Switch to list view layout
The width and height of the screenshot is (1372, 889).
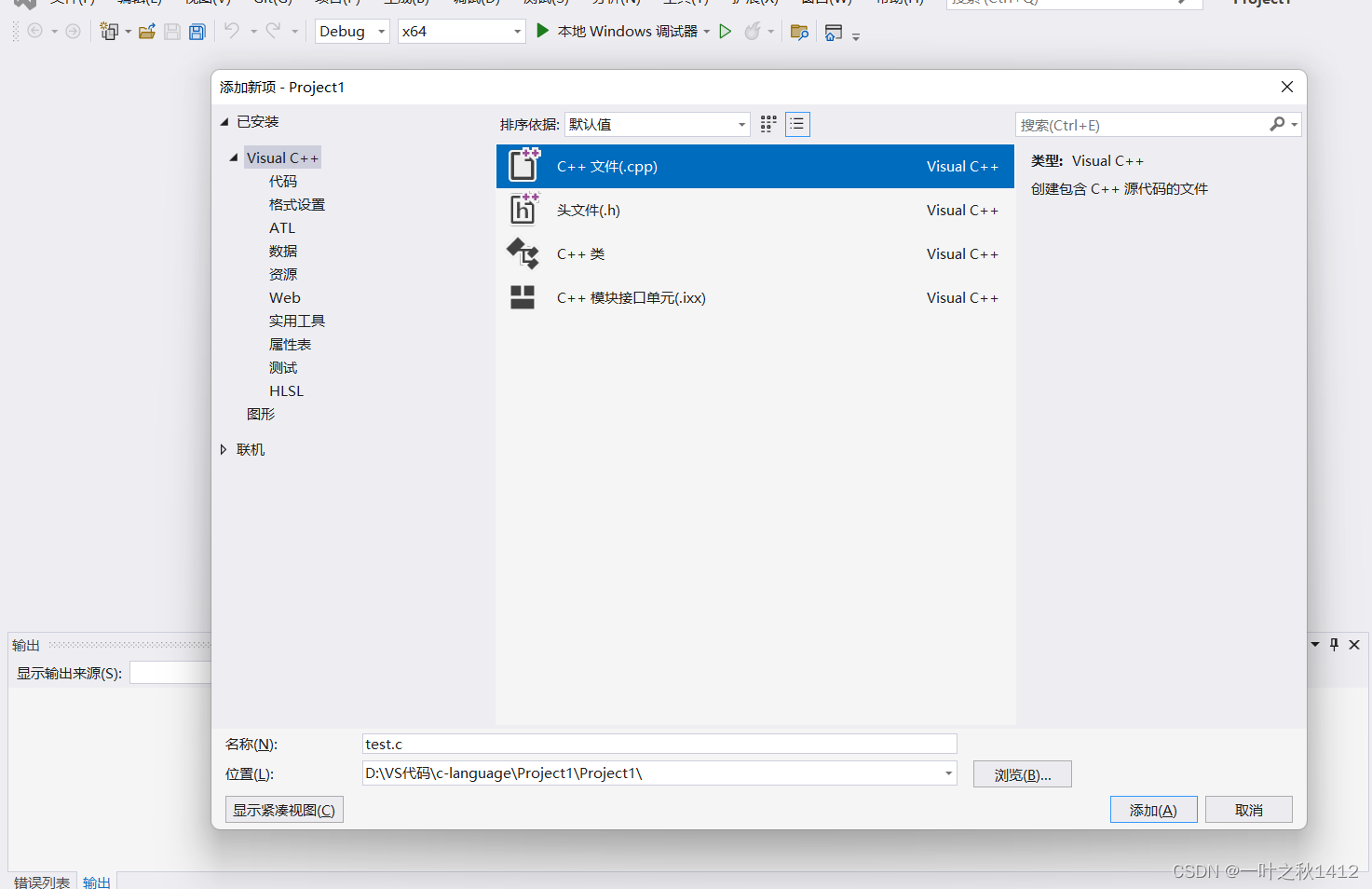coord(797,124)
